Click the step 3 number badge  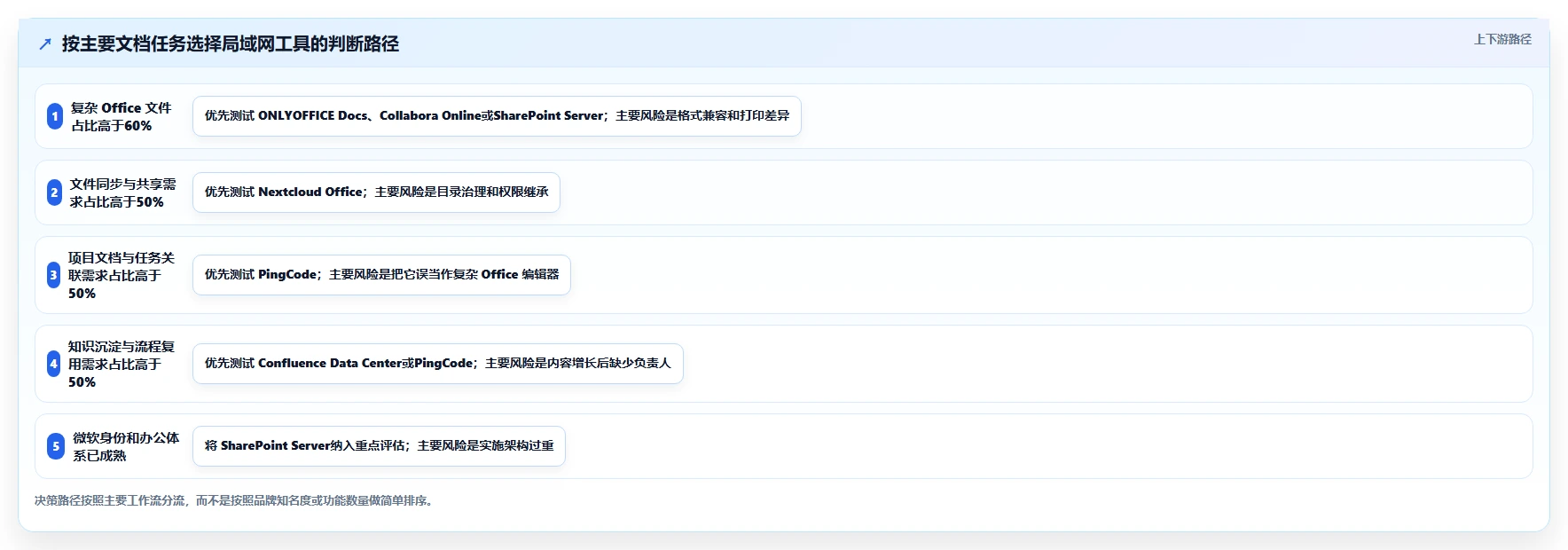point(53,275)
